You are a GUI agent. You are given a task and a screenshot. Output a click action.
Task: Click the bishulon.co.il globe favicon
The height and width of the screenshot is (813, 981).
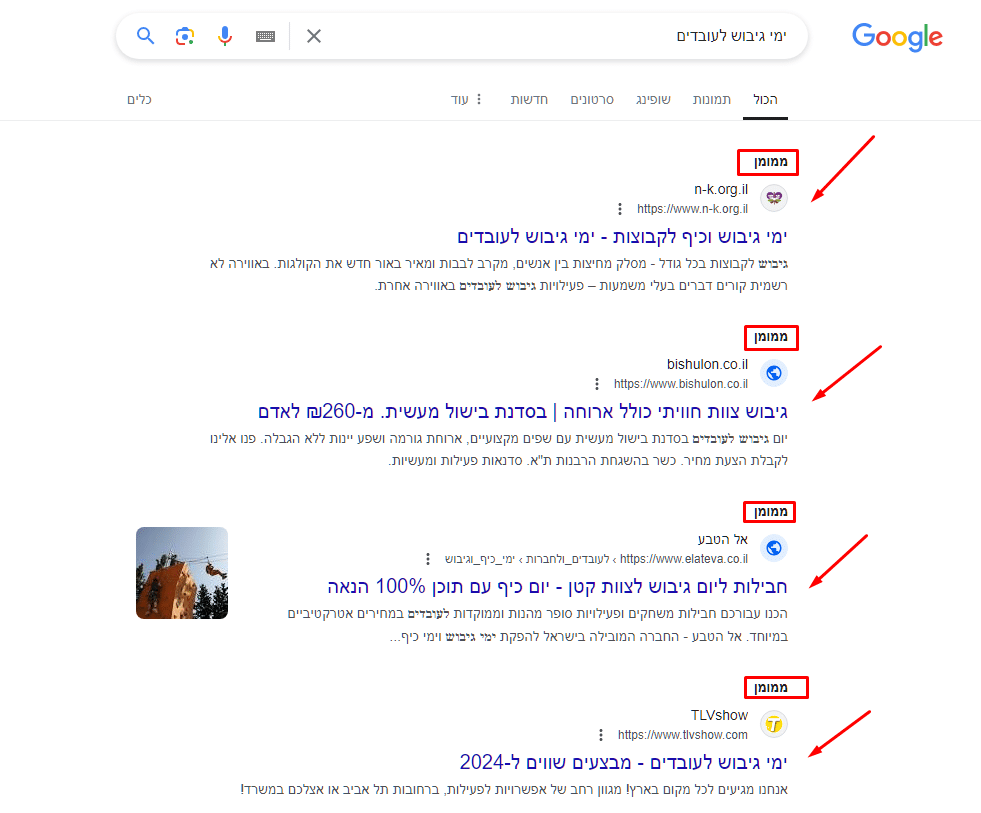774,373
